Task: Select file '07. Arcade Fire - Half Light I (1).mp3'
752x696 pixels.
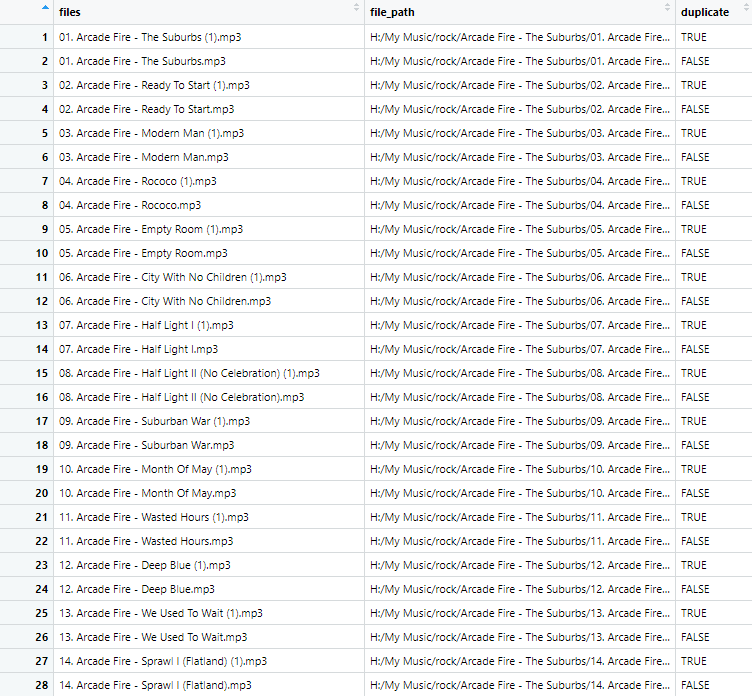Action: (146, 325)
